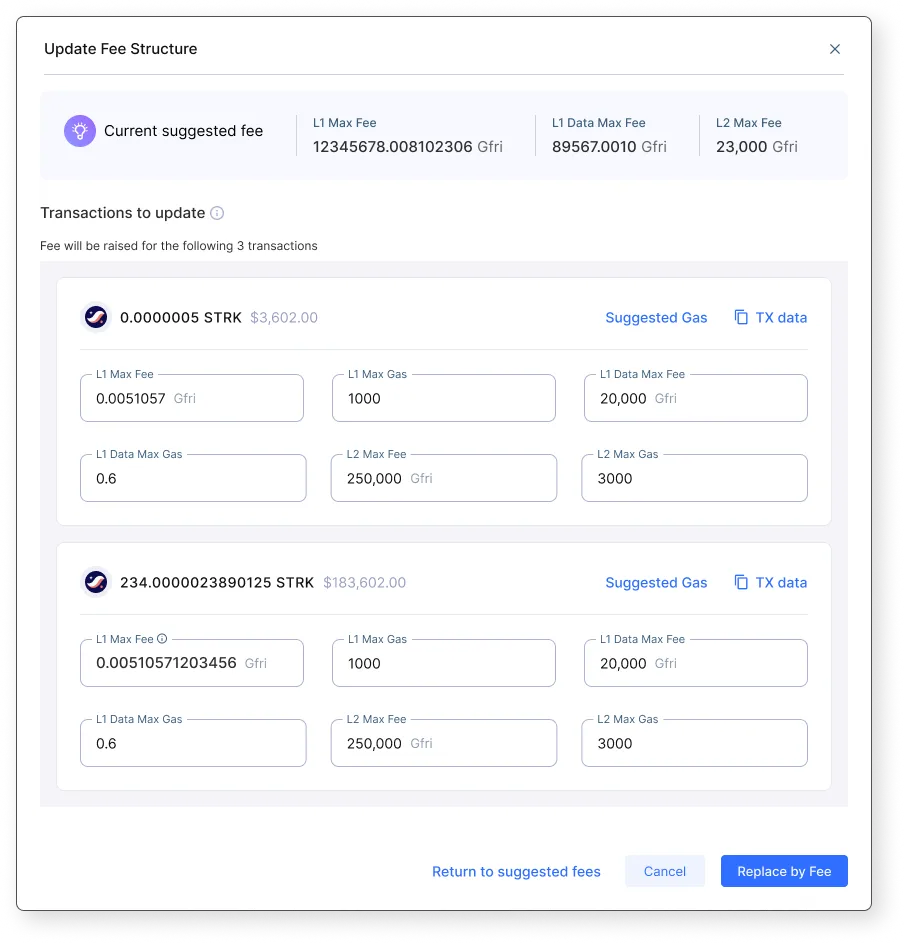Select the suggested L2 Max Fee 23,000 Gfri
The image size is (904, 943).
757,147
